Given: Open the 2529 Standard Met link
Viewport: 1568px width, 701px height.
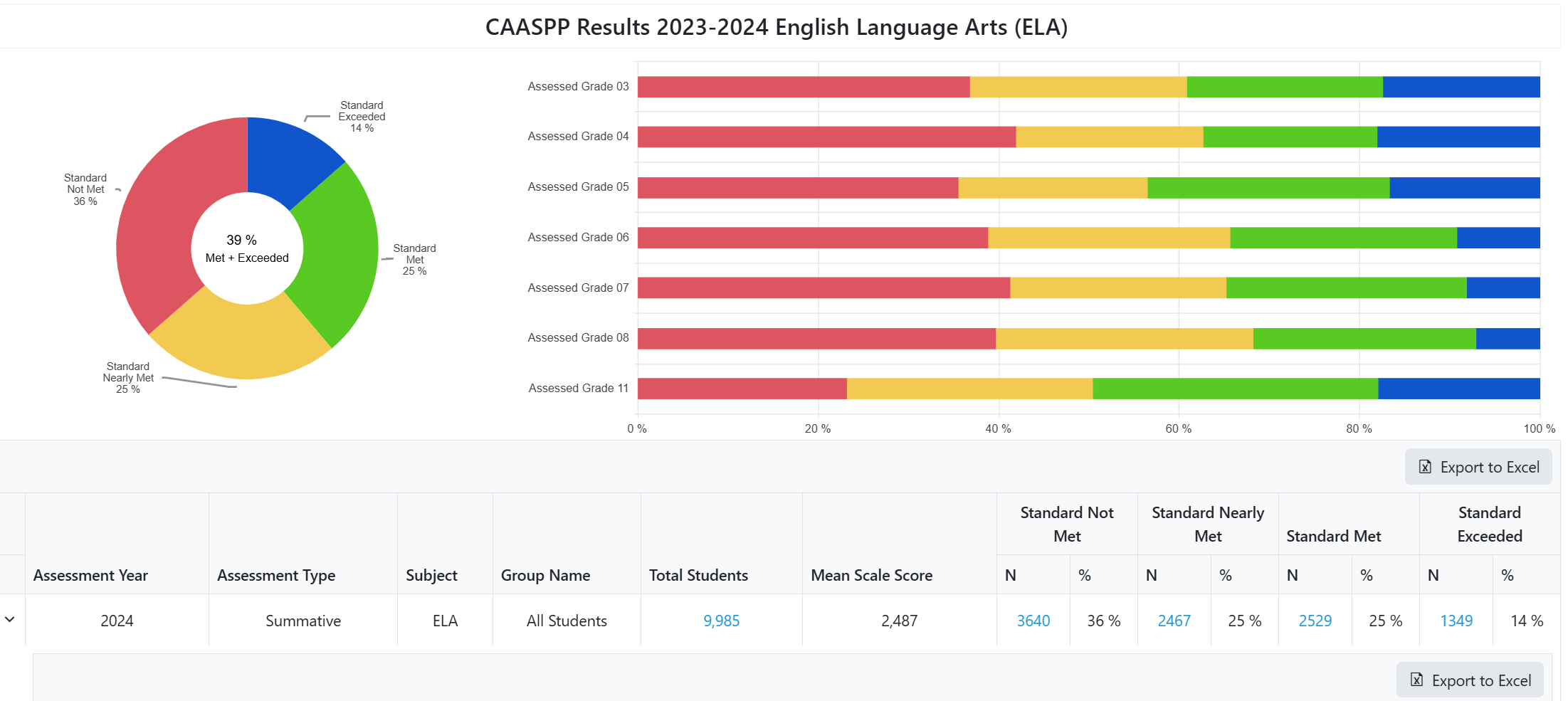Looking at the screenshot, I should pyautogui.click(x=1315, y=621).
